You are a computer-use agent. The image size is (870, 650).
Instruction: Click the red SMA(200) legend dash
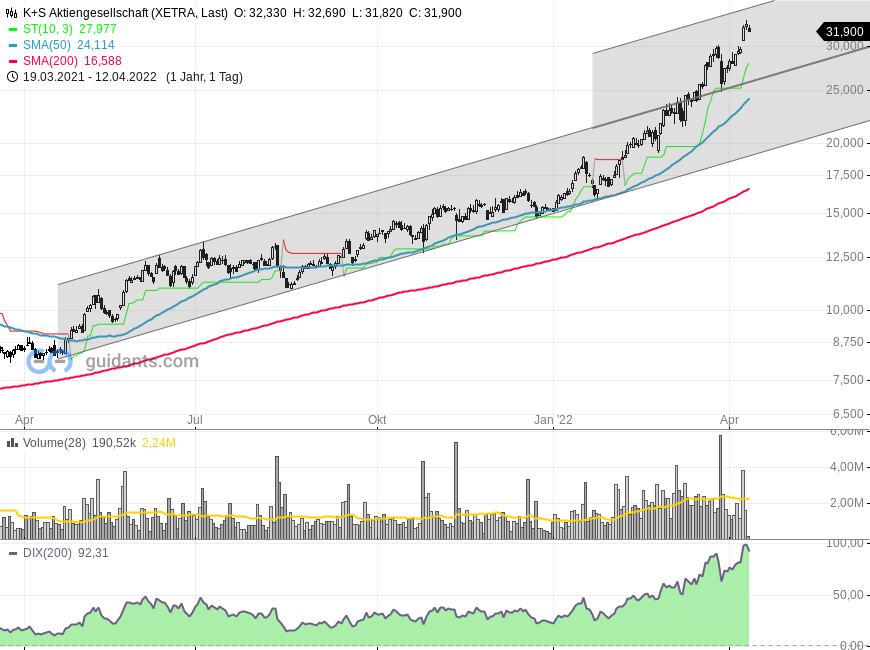[x=13, y=61]
